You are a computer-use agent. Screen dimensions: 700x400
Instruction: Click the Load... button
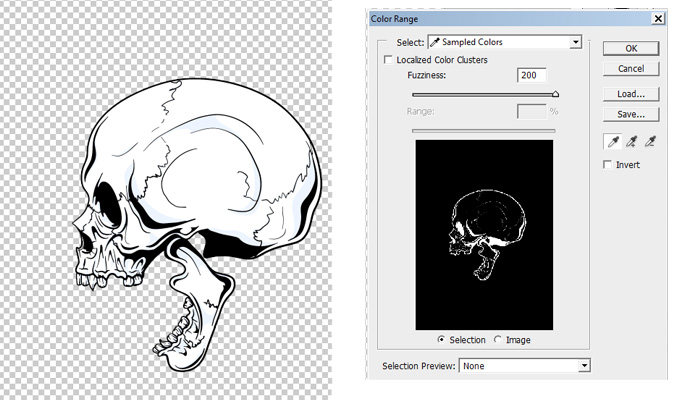pos(631,94)
